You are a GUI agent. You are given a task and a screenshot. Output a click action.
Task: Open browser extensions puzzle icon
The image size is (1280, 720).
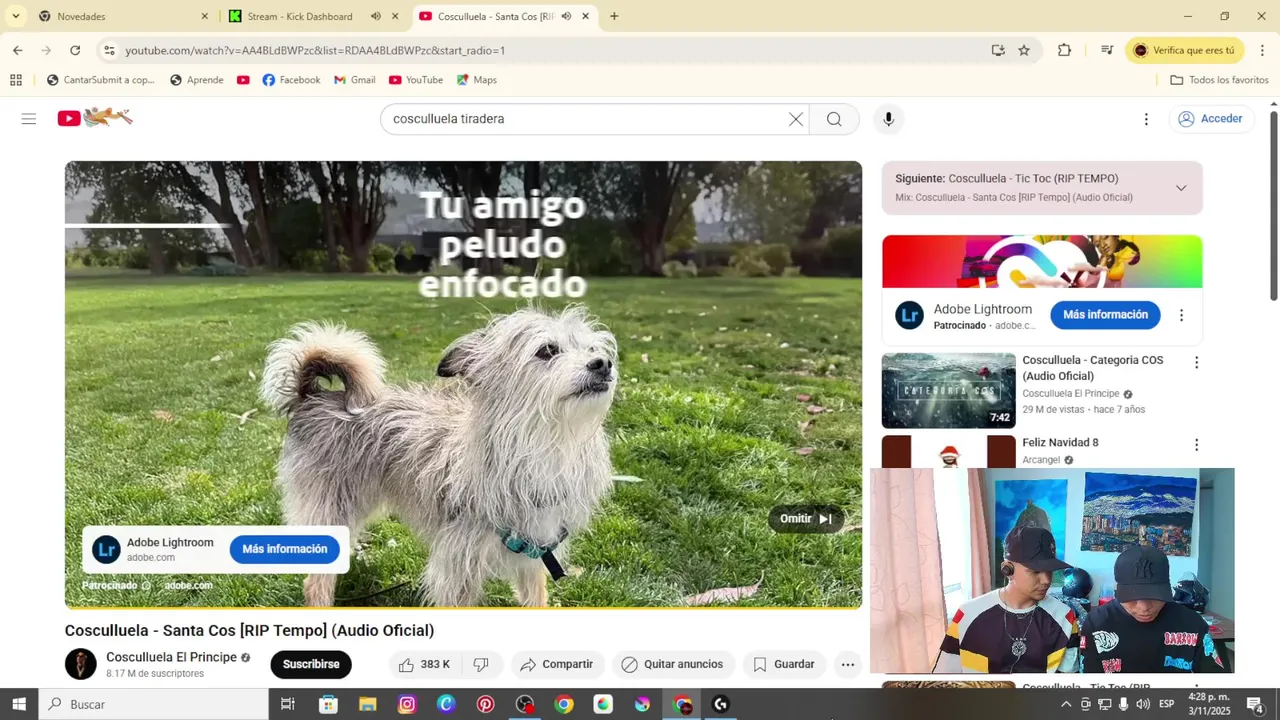coord(1064,50)
